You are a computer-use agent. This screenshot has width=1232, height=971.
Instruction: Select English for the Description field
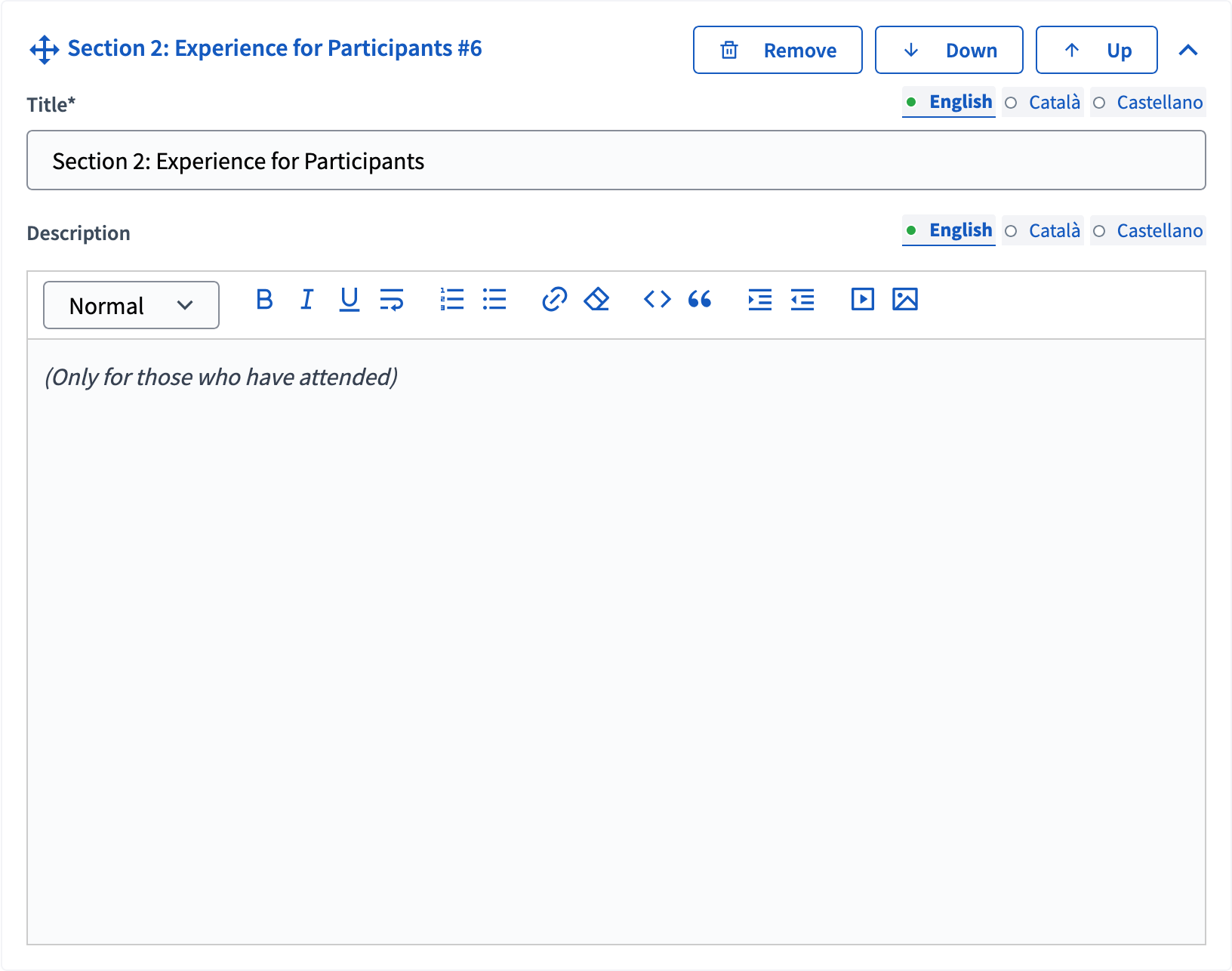click(x=959, y=230)
